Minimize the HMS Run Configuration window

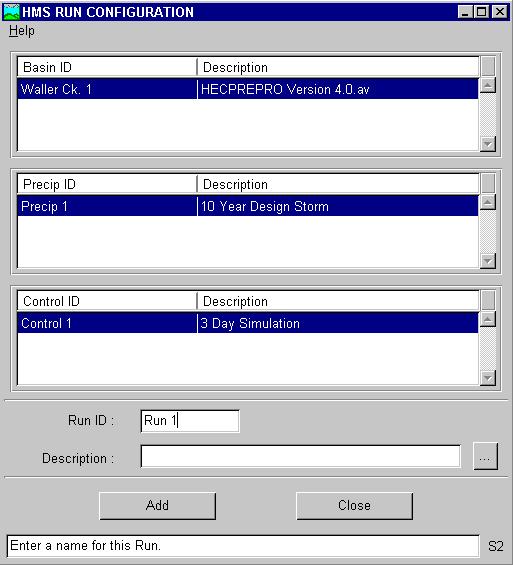[x=465, y=12]
